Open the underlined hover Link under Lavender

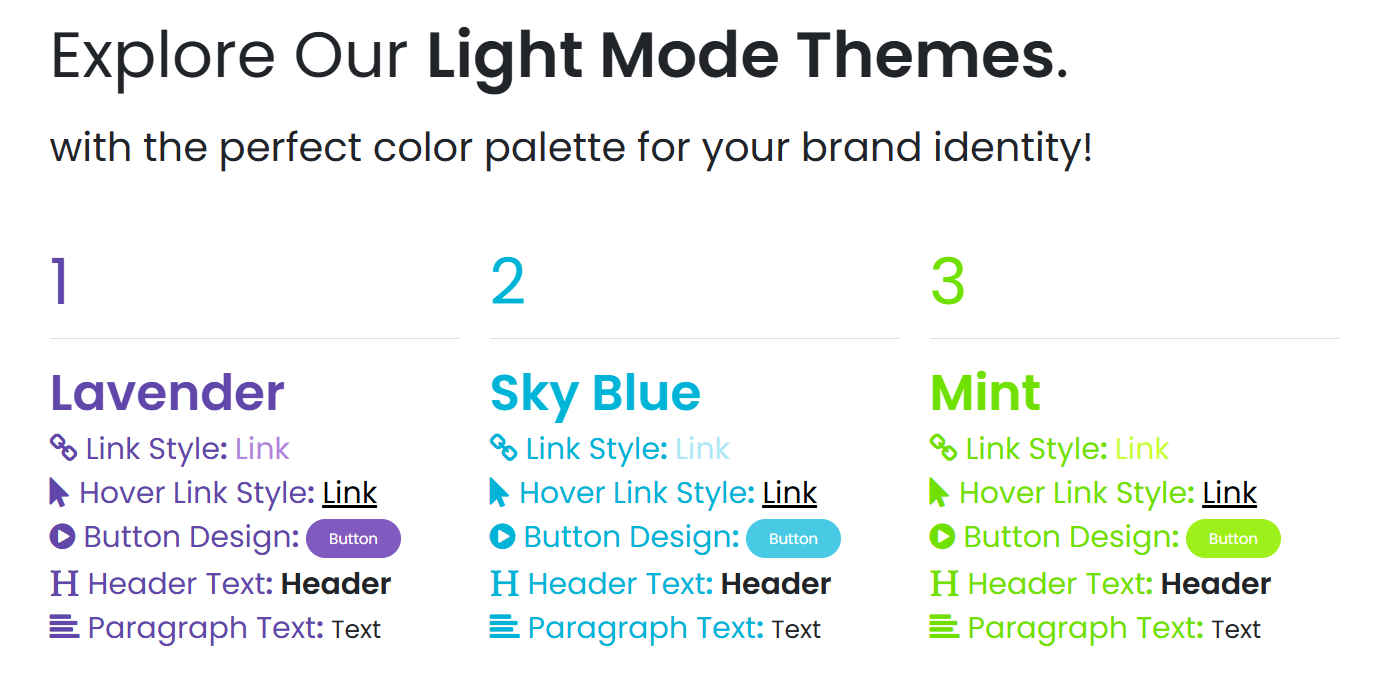349,493
